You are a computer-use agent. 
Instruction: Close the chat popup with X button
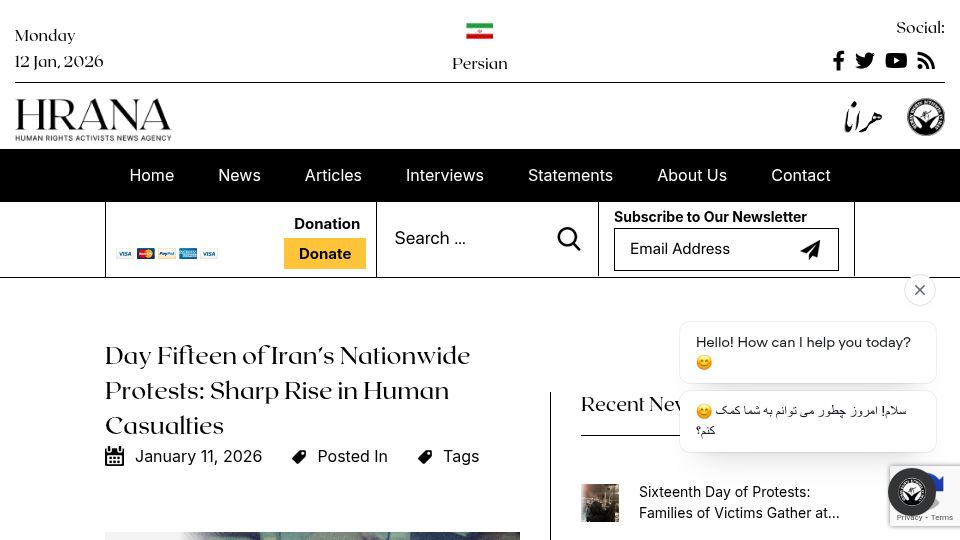[920, 290]
